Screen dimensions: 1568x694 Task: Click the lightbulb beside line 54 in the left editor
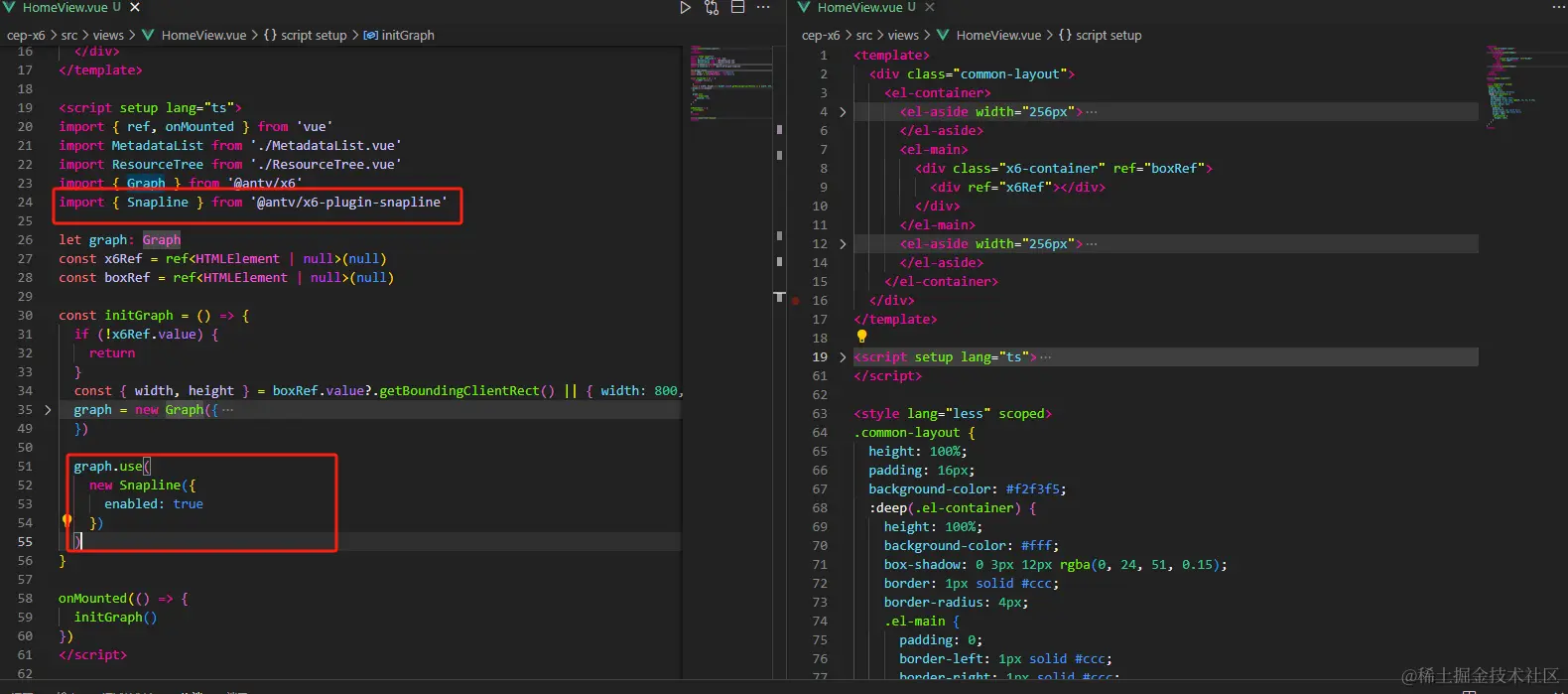[66, 519]
